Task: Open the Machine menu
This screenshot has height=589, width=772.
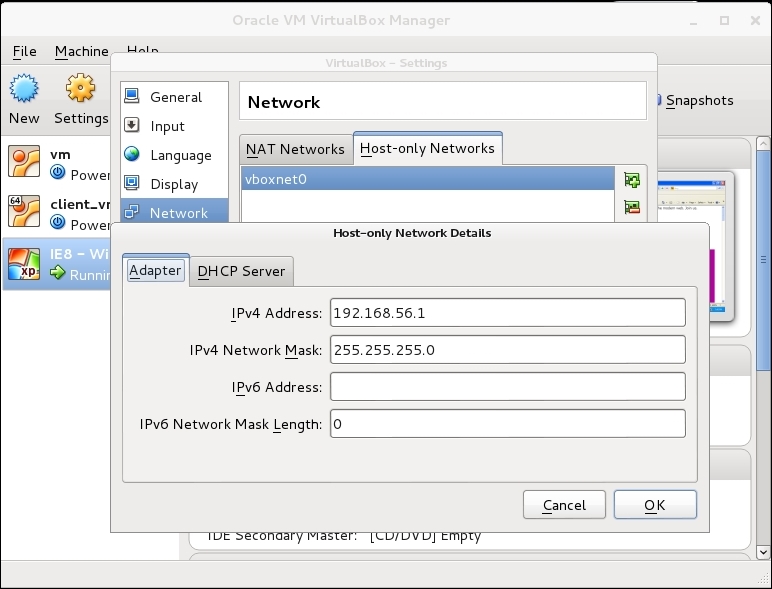Action: [81, 51]
